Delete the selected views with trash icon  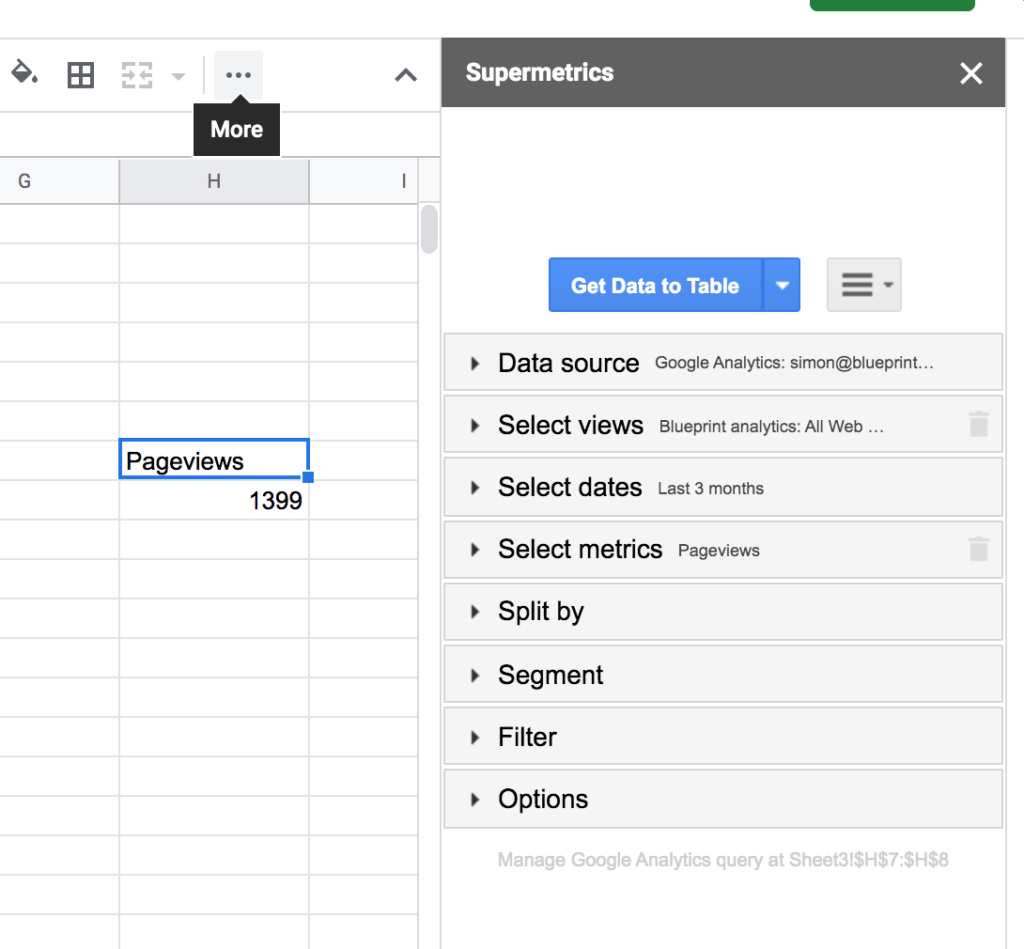point(979,425)
